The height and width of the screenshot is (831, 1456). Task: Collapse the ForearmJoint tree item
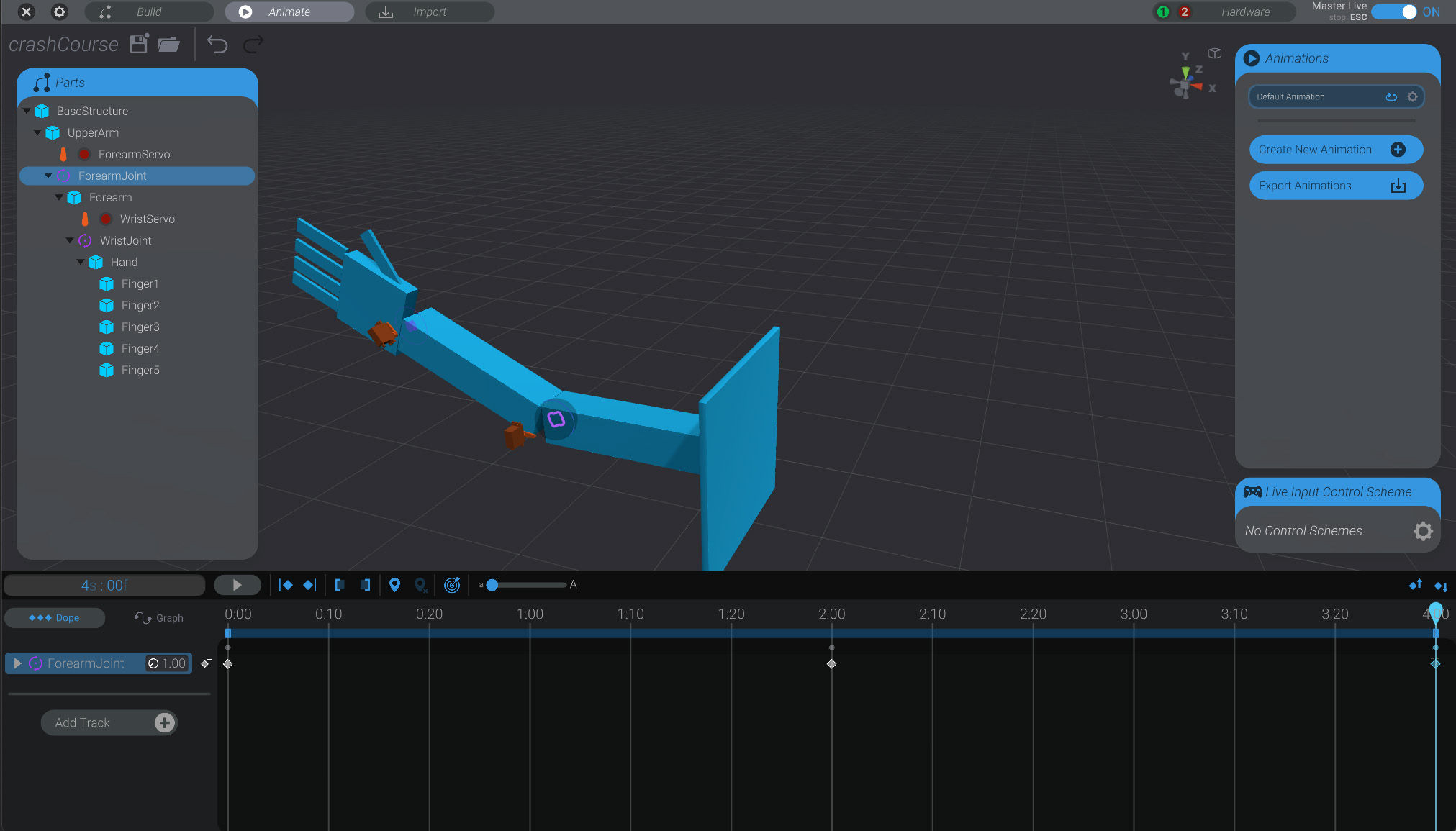pos(48,176)
